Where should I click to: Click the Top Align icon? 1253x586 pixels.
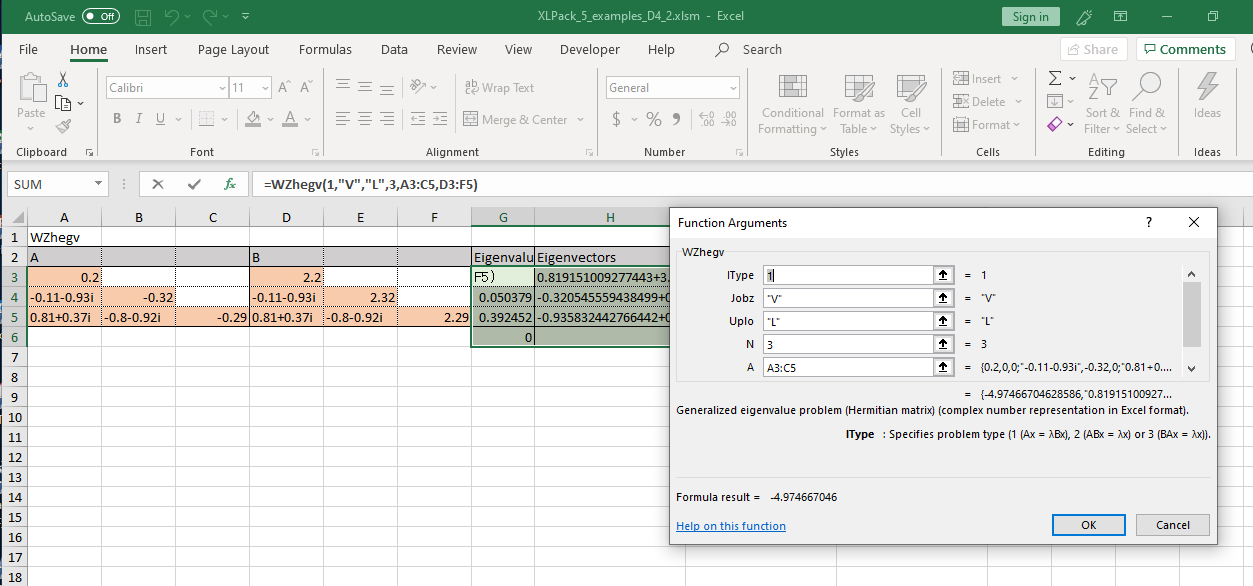pyautogui.click(x=343, y=88)
